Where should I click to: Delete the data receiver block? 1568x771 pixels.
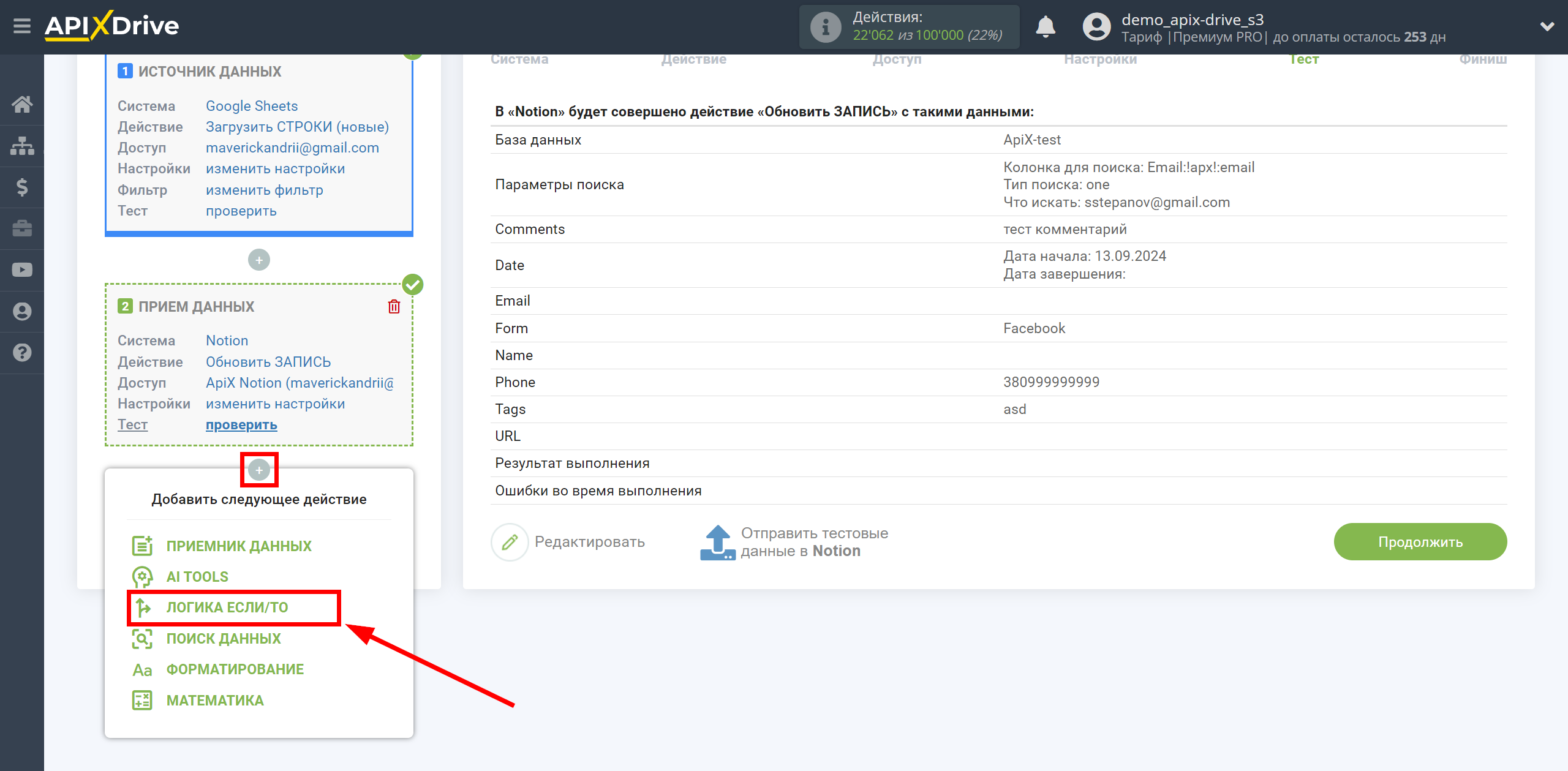[394, 306]
